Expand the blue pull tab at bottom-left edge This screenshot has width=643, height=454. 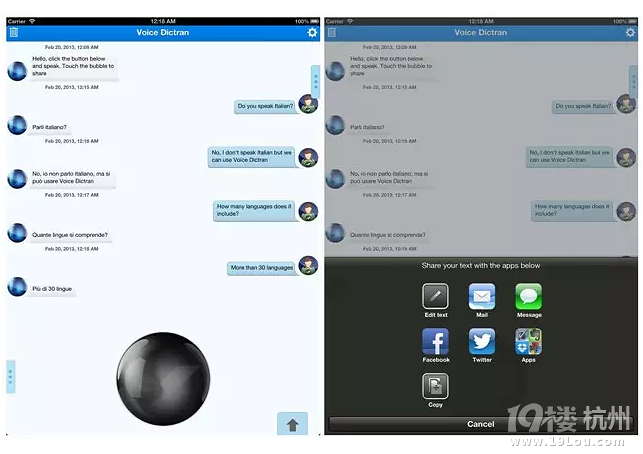coord(10,376)
